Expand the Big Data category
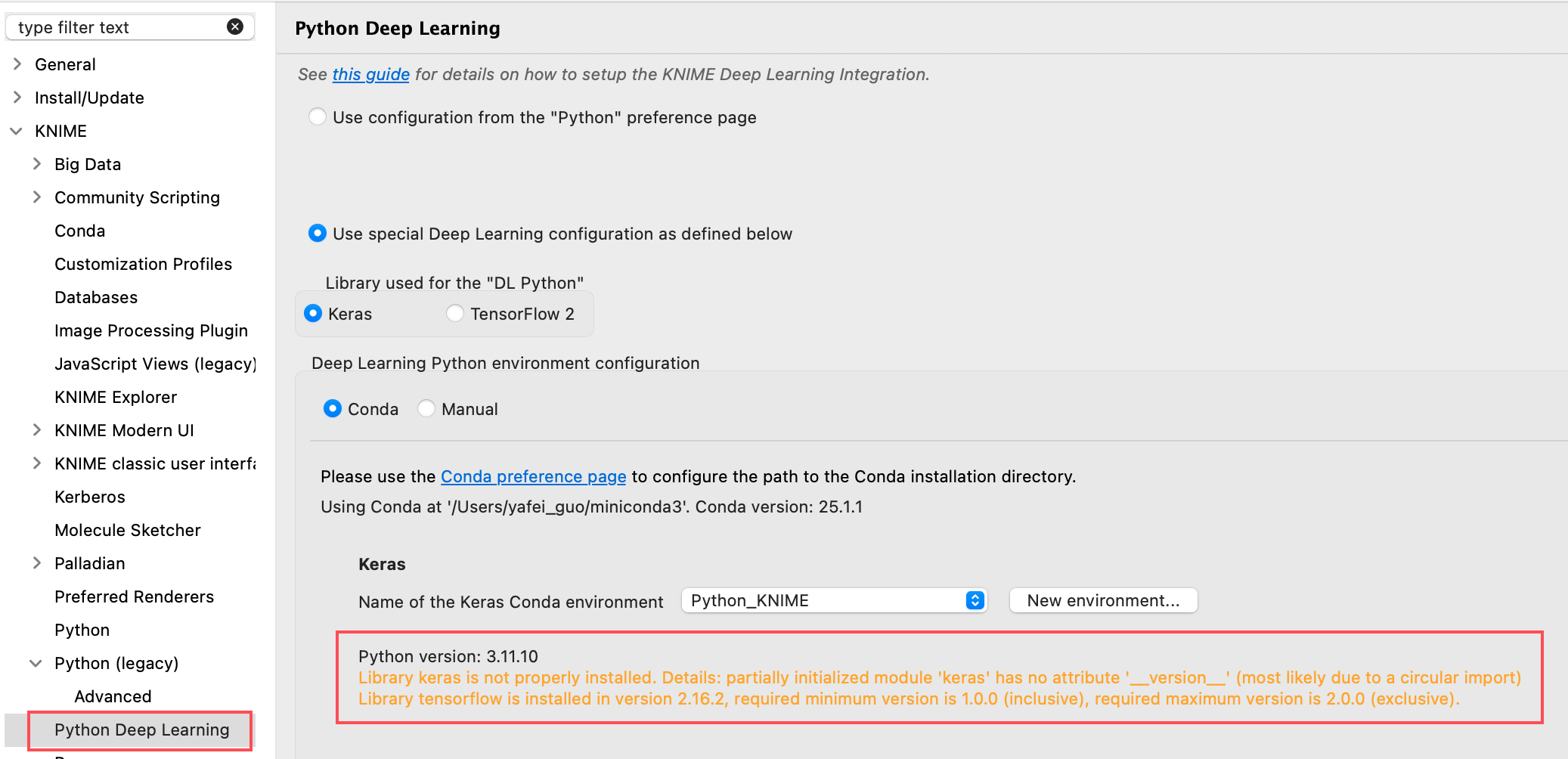 click(36, 164)
